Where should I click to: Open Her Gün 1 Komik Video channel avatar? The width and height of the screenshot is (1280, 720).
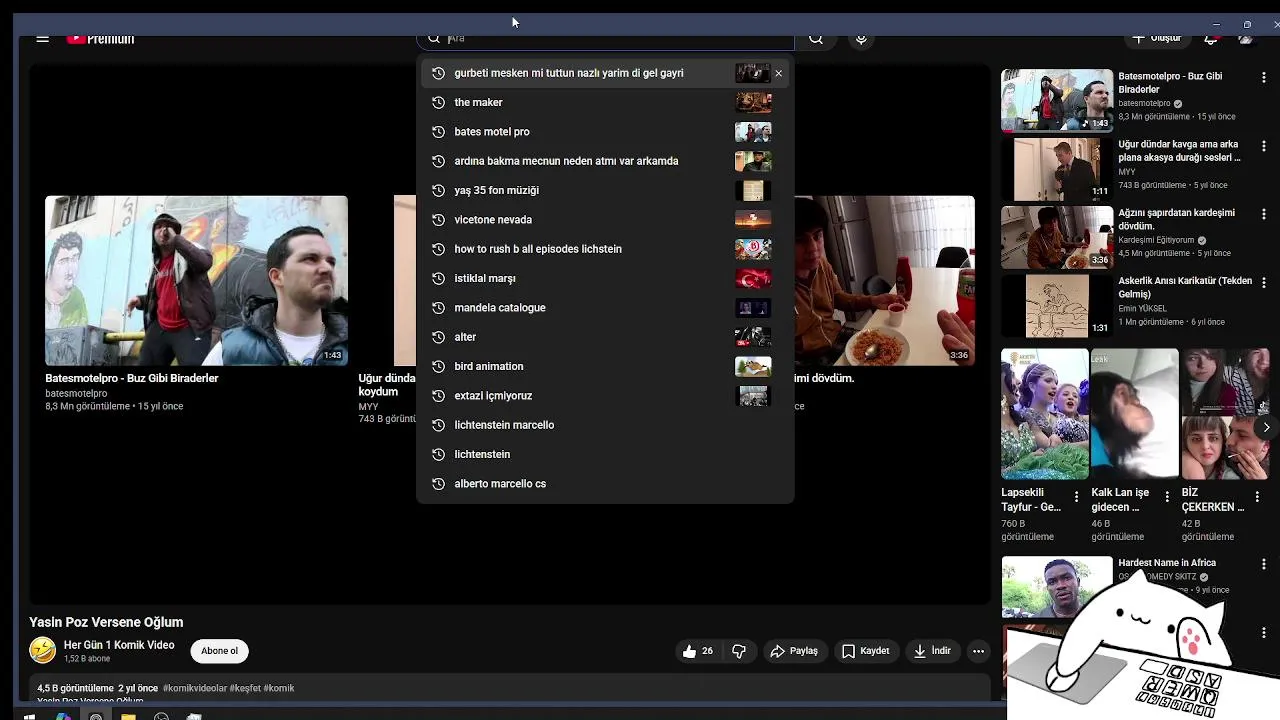coord(42,650)
